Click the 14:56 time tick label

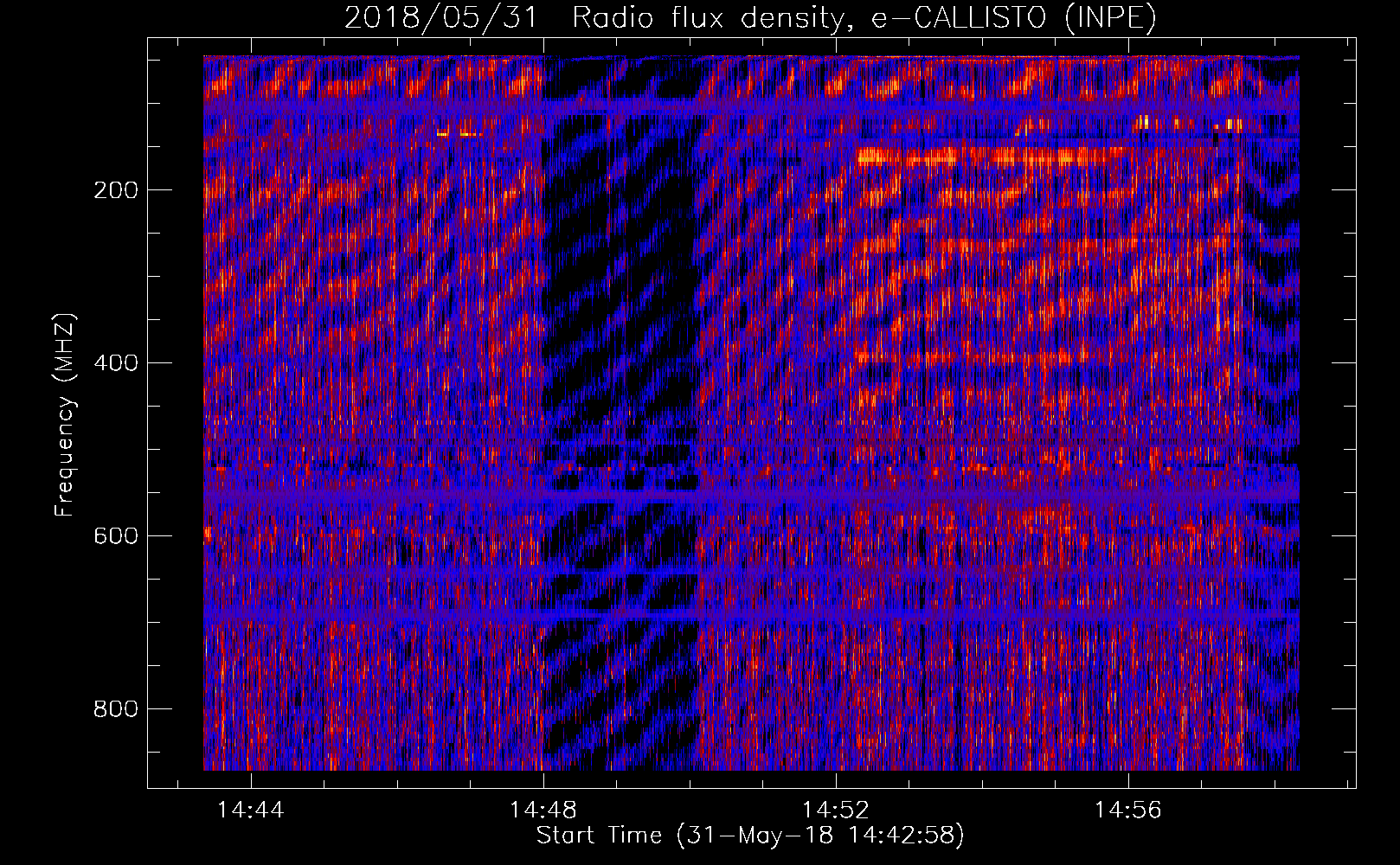coord(1127,811)
